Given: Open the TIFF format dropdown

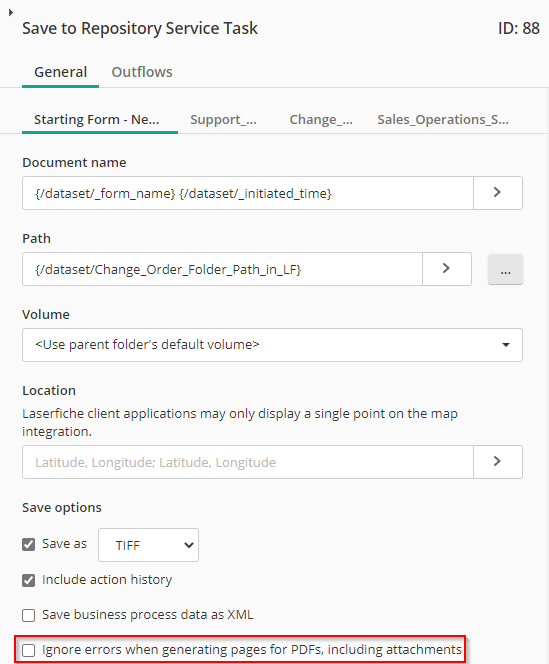Looking at the screenshot, I should 148,545.
